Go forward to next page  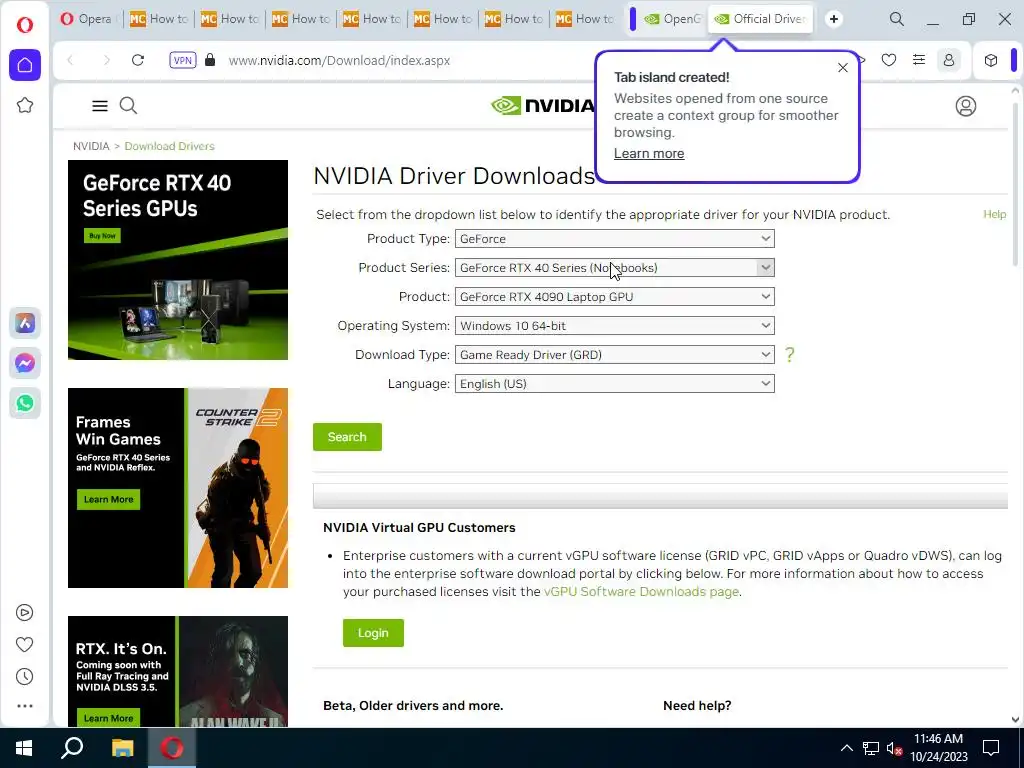[106, 60]
